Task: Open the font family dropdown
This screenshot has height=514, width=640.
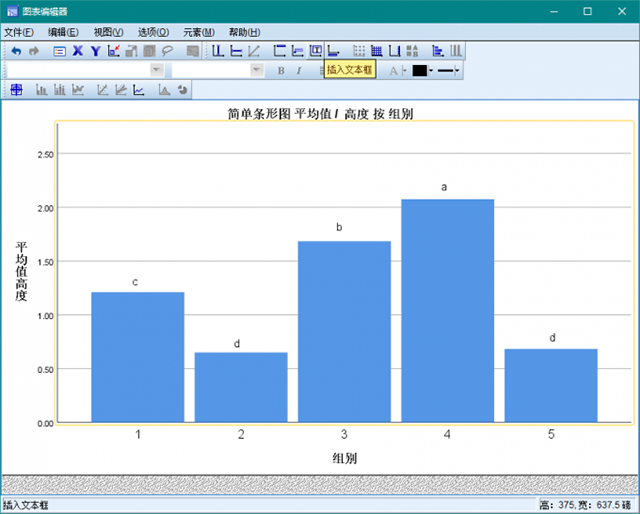Action: tap(157, 70)
